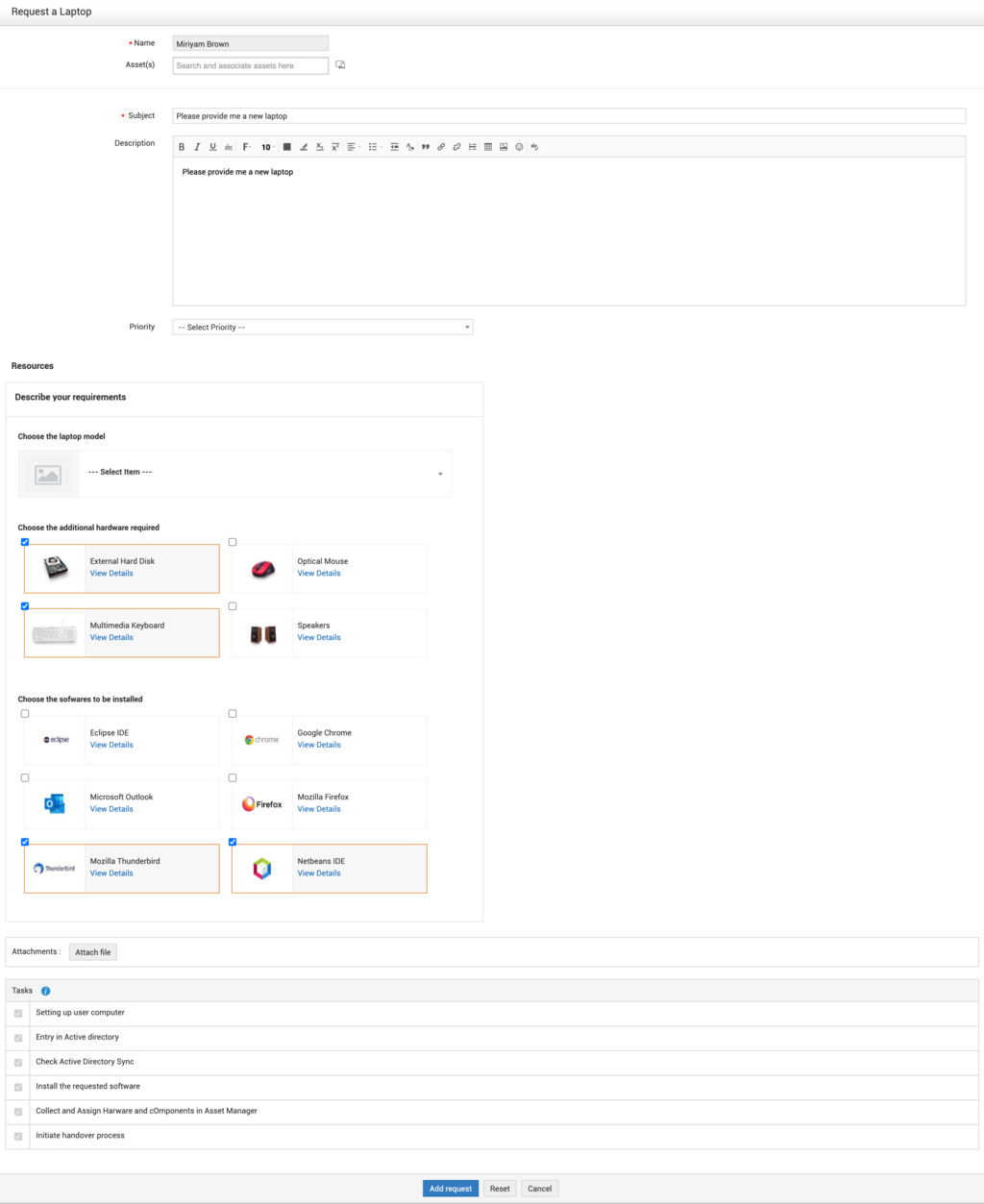Screen dimensions: 984x1204
Task: Click inside the Description text area
Action: tap(569, 231)
